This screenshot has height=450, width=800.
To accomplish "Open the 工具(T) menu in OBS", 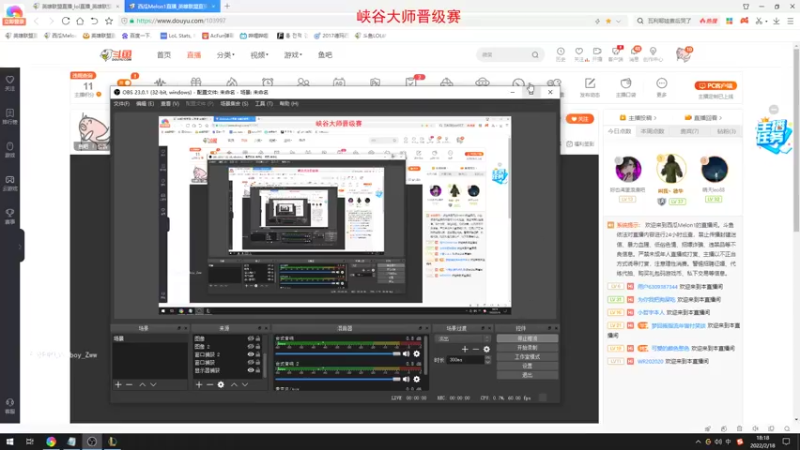I will point(264,104).
